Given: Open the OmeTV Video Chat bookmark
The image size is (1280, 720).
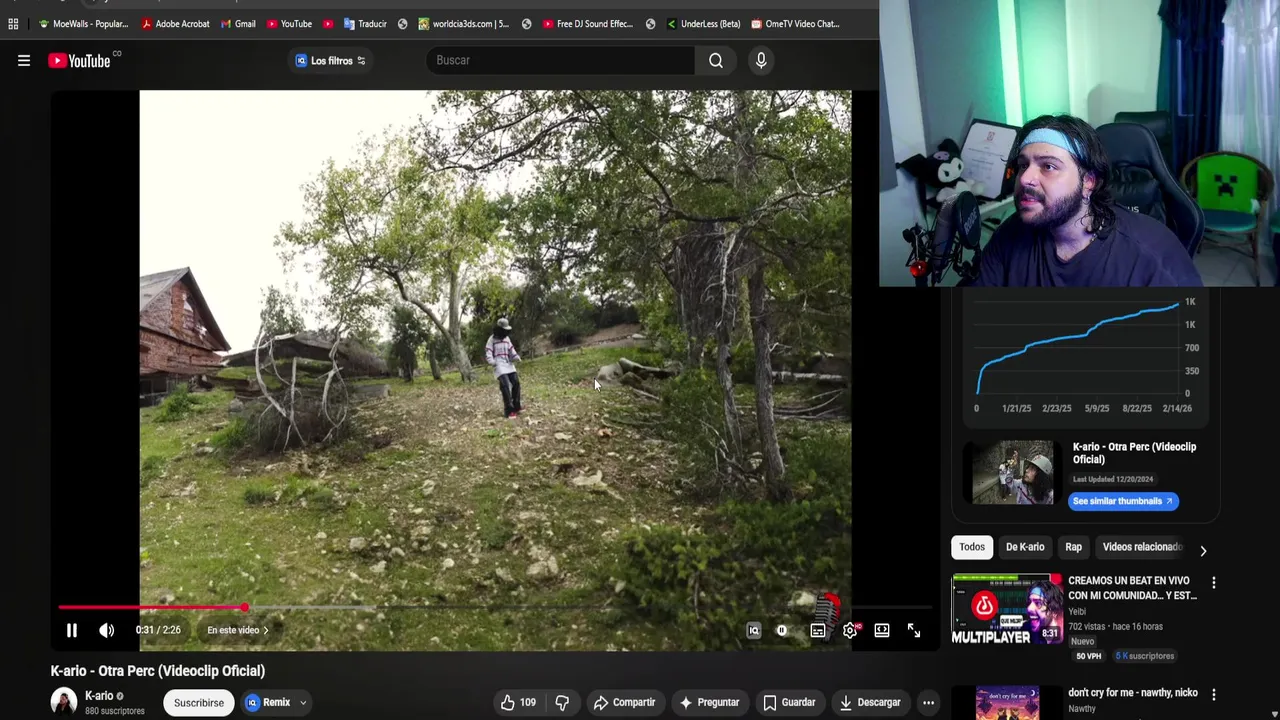Looking at the screenshot, I should click(795, 24).
